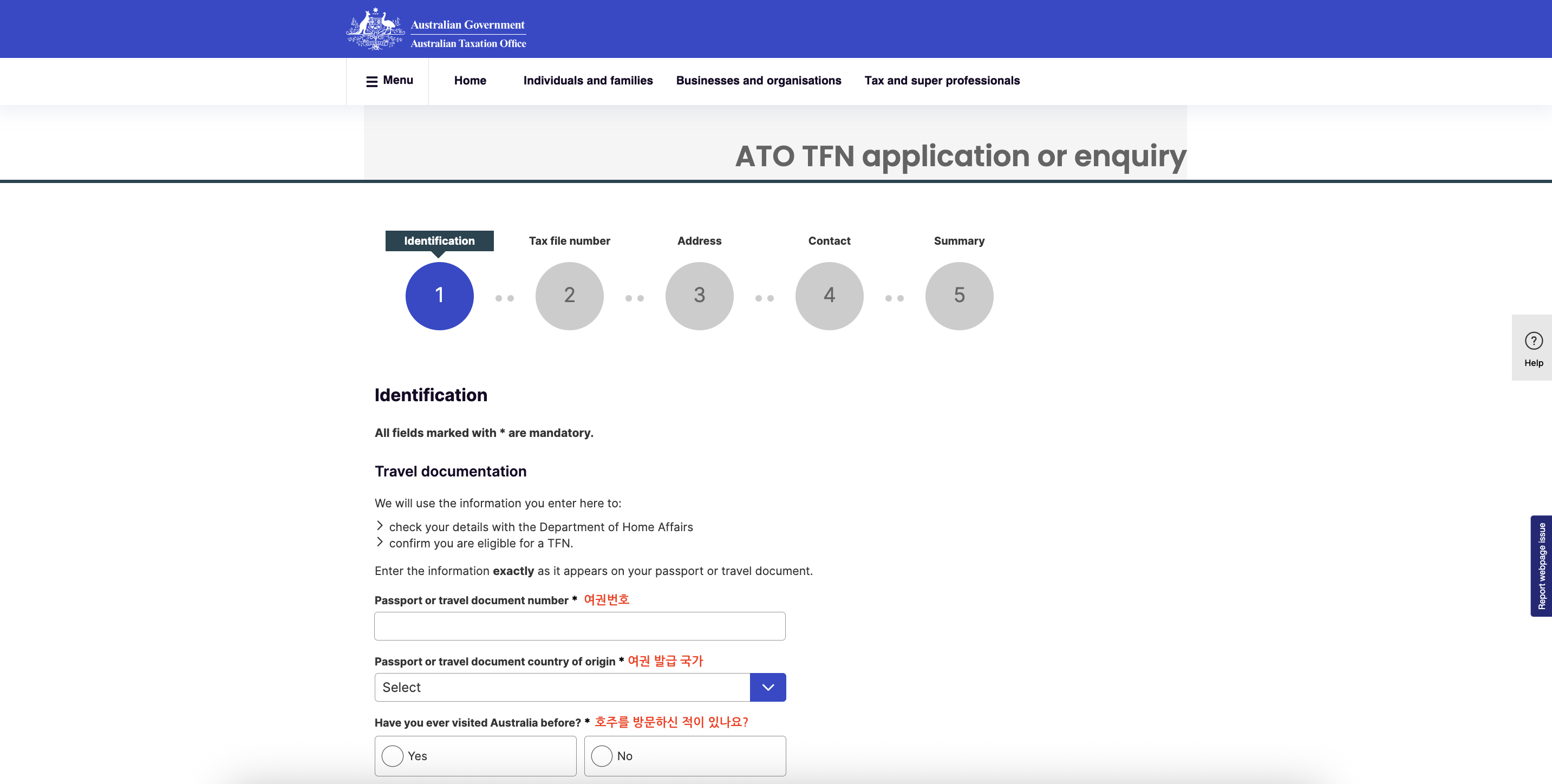
Task: Click the Help question mark icon
Action: coord(1534,341)
